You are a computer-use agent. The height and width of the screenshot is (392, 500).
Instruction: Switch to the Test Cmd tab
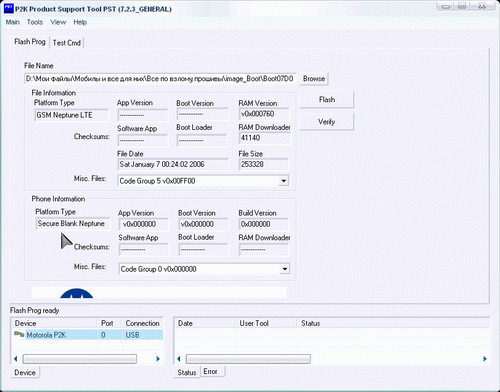[x=67, y=43]
